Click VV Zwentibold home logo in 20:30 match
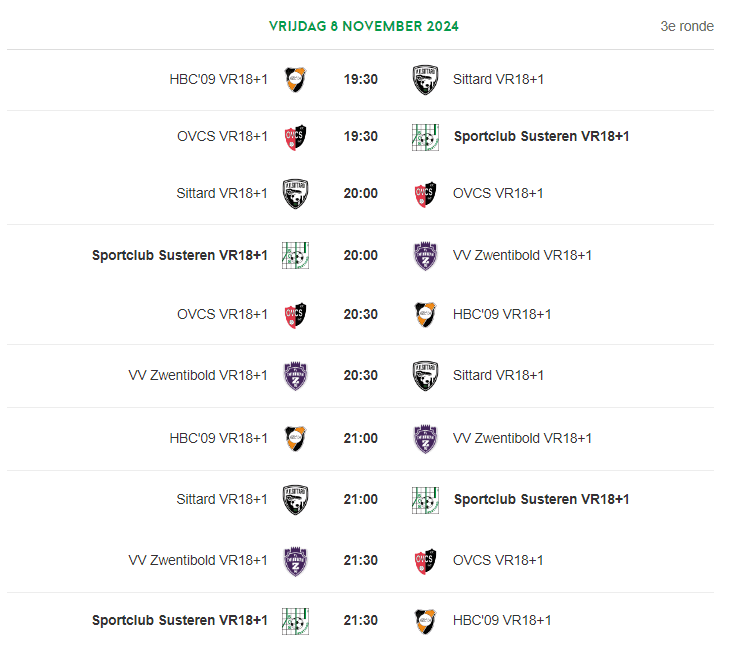 [295, 376]
